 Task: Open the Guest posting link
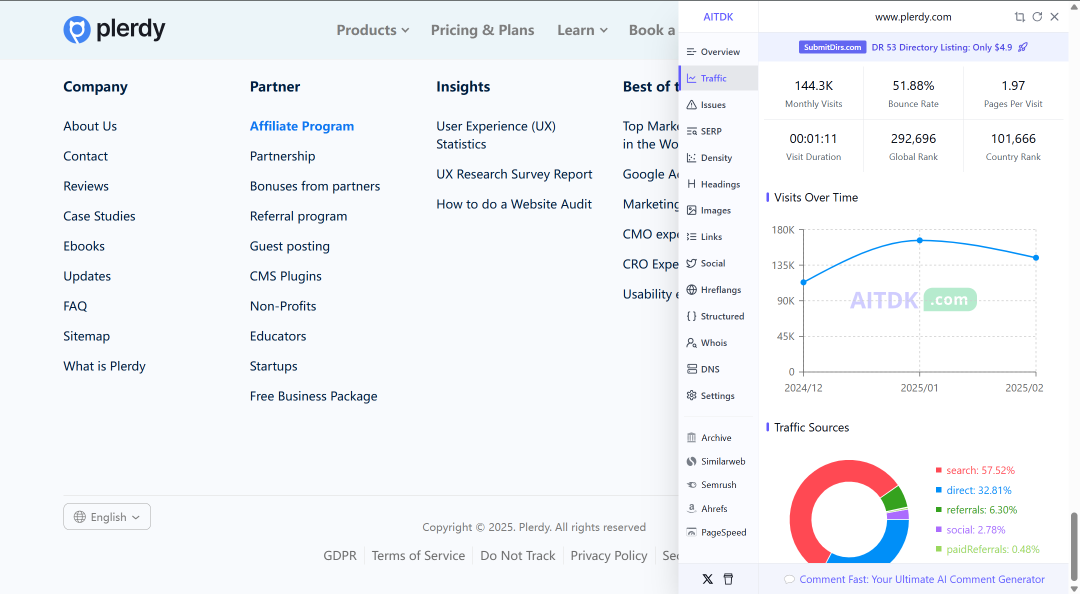pyautogui.click(x=289, y=246)
